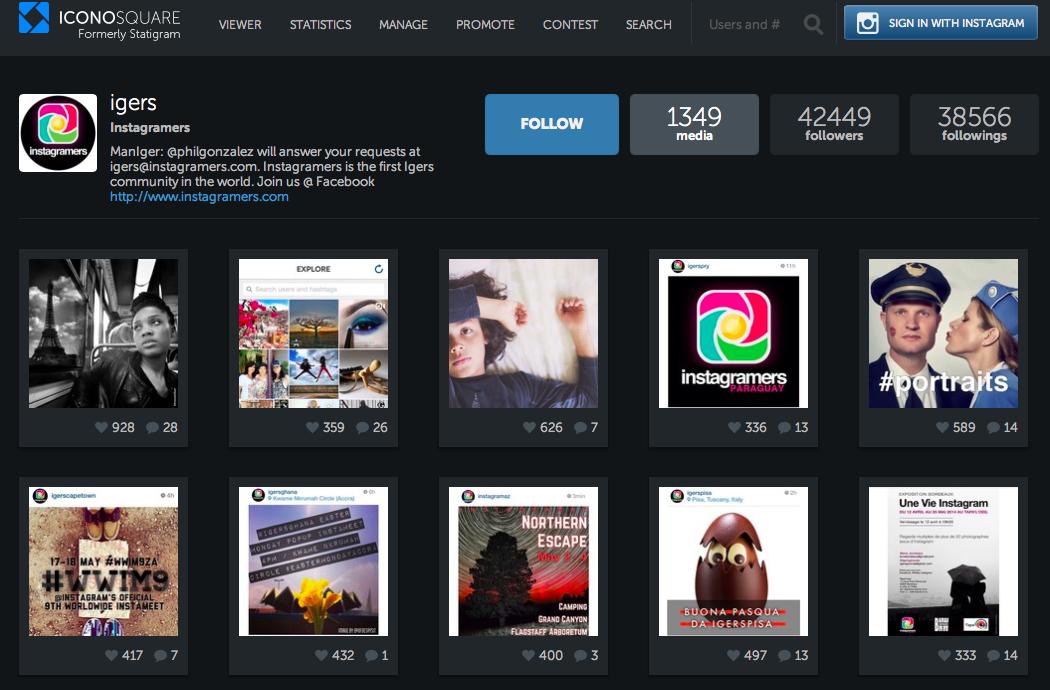Click the Iconosquare logo icon
This screenshot has height=690, width=1050.
coord(33,17)
